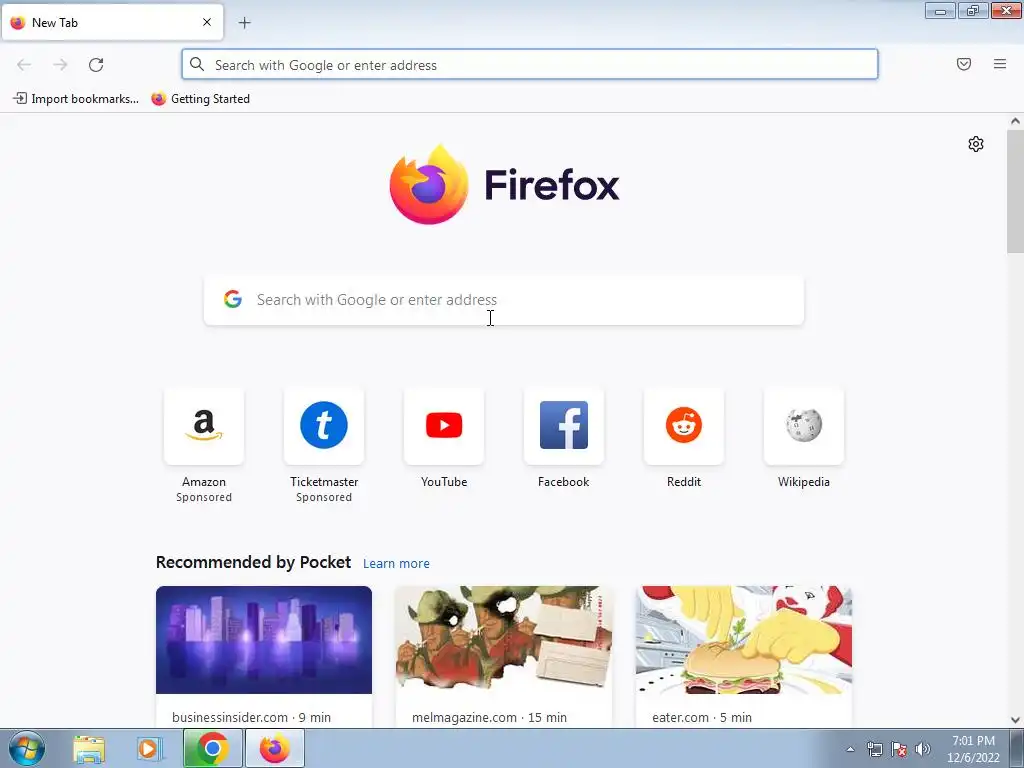The height and width of the screenshot is (768, 1024).
Task: Open the melmagazine.com story thumbnail
Action: (x=504, y=640)
